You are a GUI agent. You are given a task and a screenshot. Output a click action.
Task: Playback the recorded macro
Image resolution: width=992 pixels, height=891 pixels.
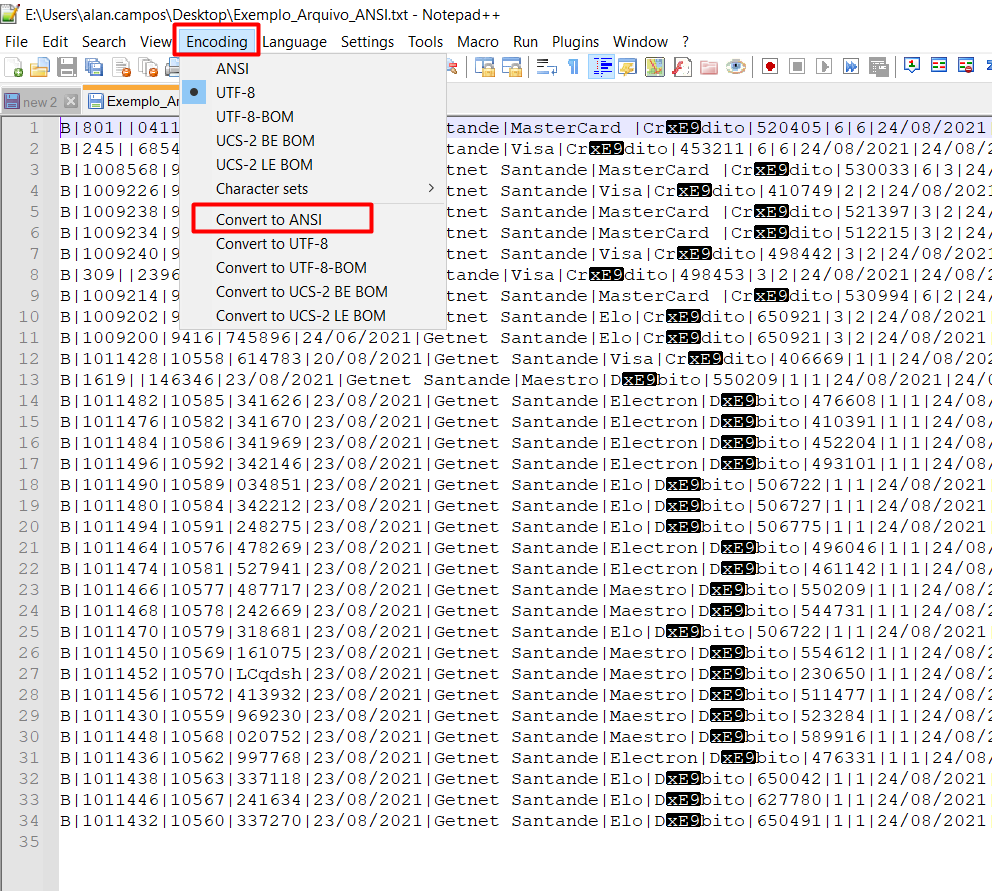tap(825, 65)
